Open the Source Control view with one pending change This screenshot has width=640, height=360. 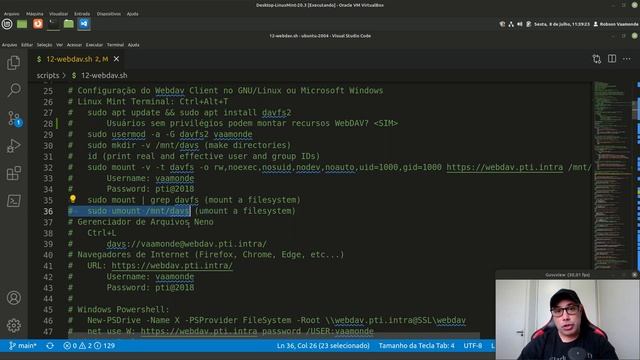[x=13, y=118]
